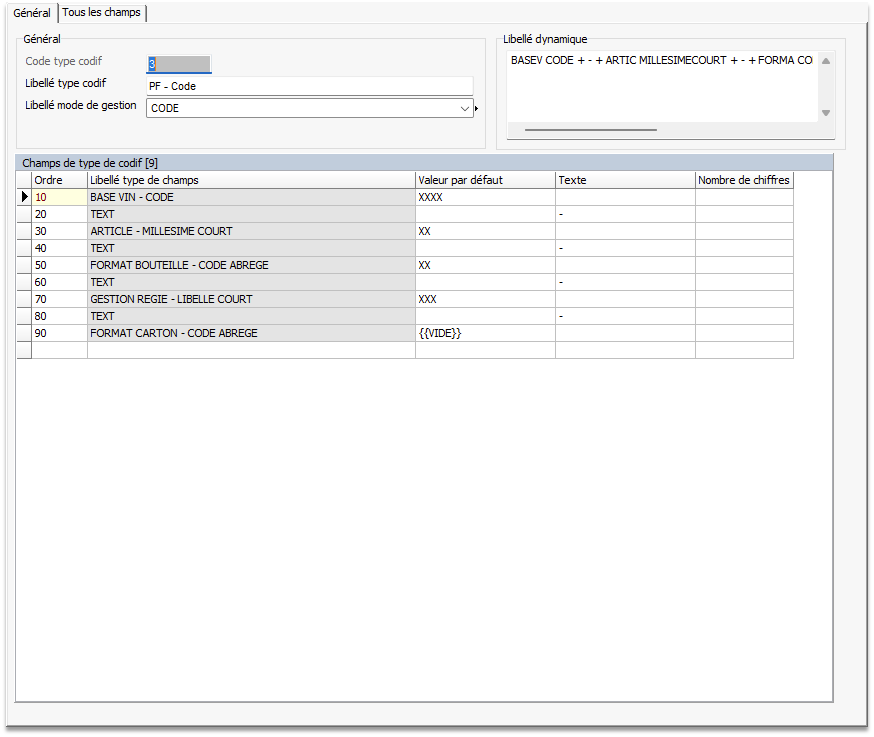Image resolution: width=874 pixels, height=737 pixels.
Task: Click the Libellé type codif text field
Action: pos(310,86)
